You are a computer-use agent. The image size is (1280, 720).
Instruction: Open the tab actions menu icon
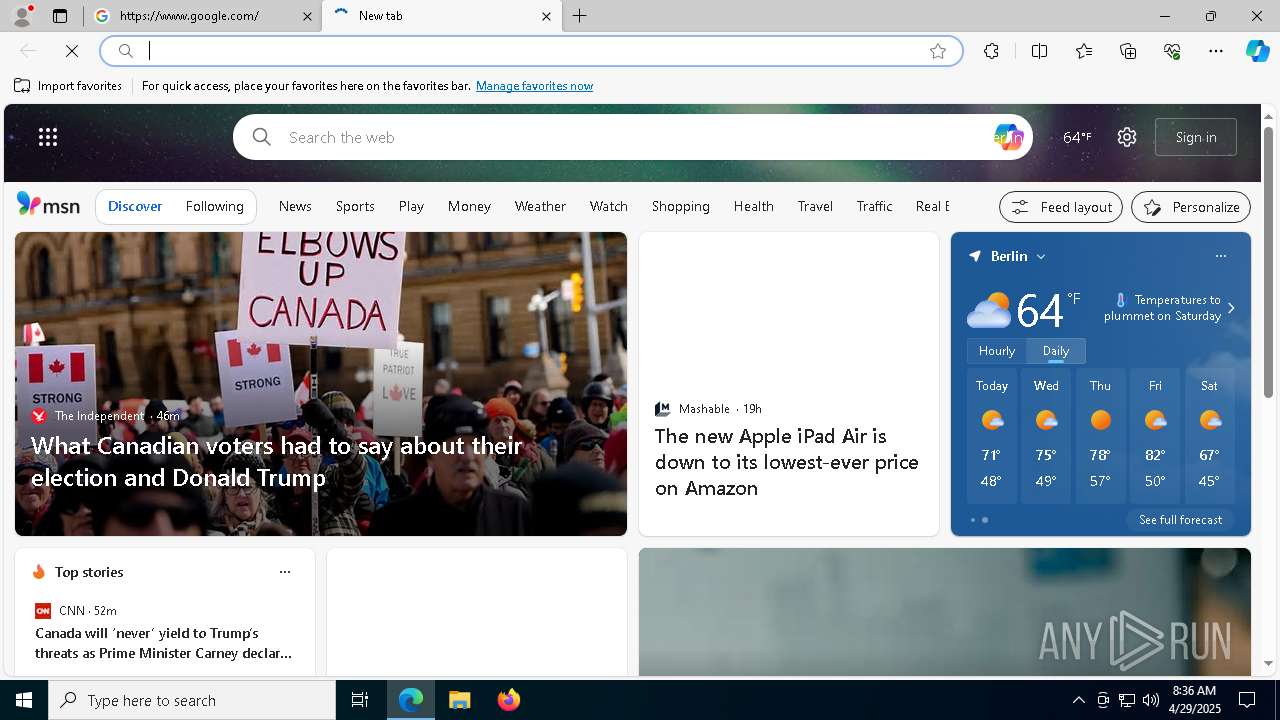click(x=60, y=16)
